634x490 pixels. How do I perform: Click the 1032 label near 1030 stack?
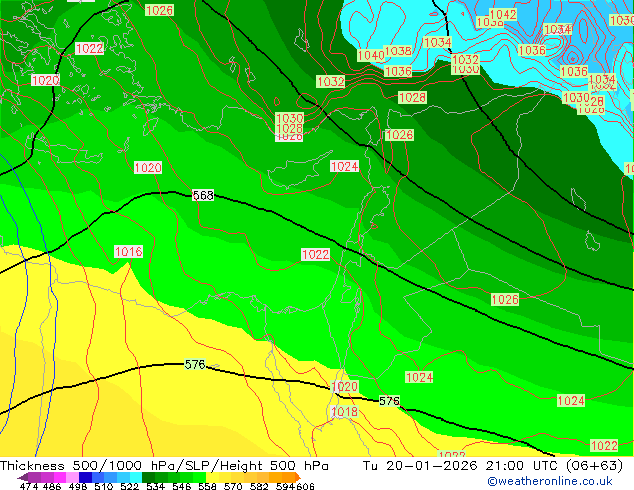[x=465, y=59]
